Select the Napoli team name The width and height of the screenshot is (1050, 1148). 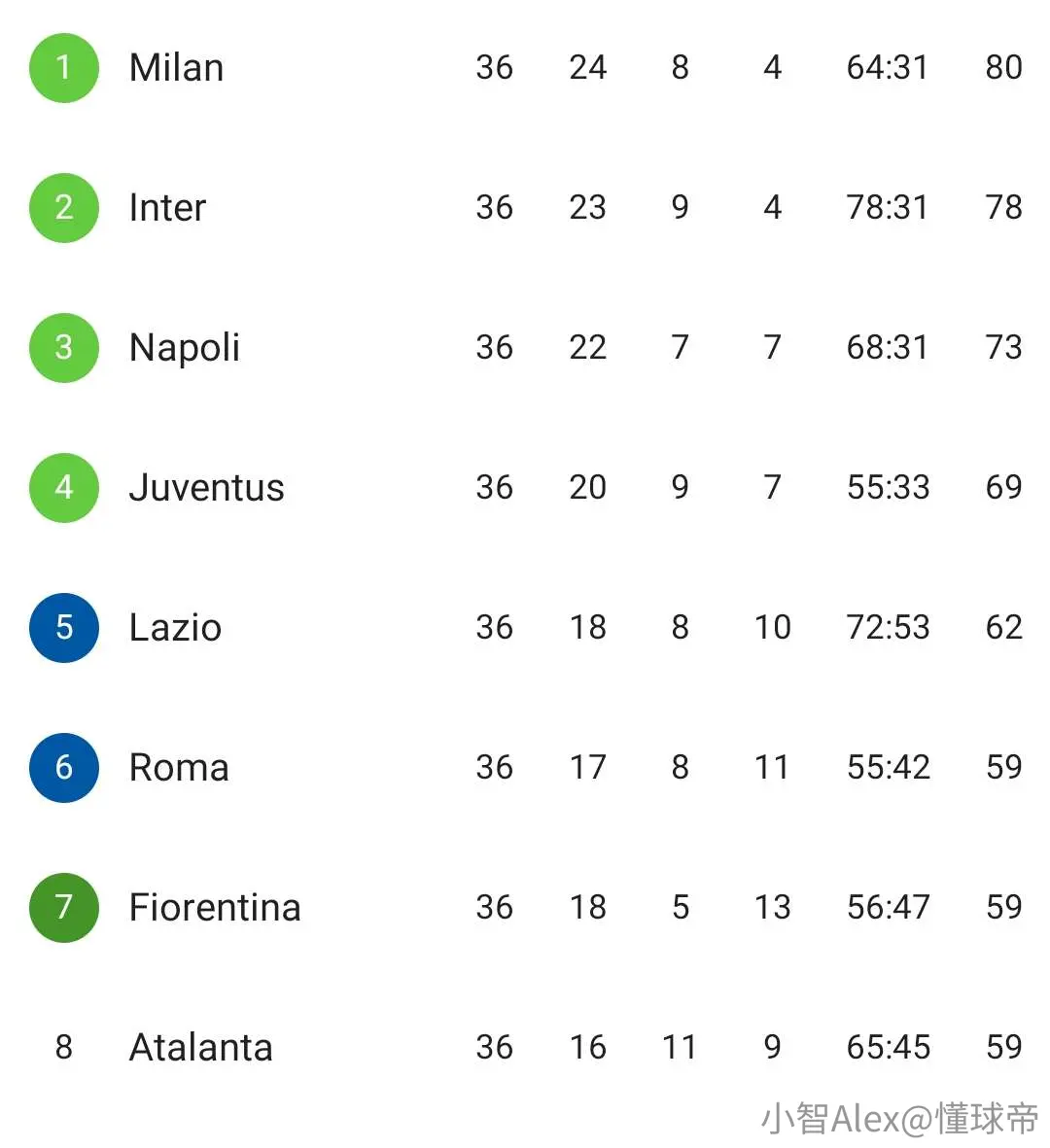185,349
